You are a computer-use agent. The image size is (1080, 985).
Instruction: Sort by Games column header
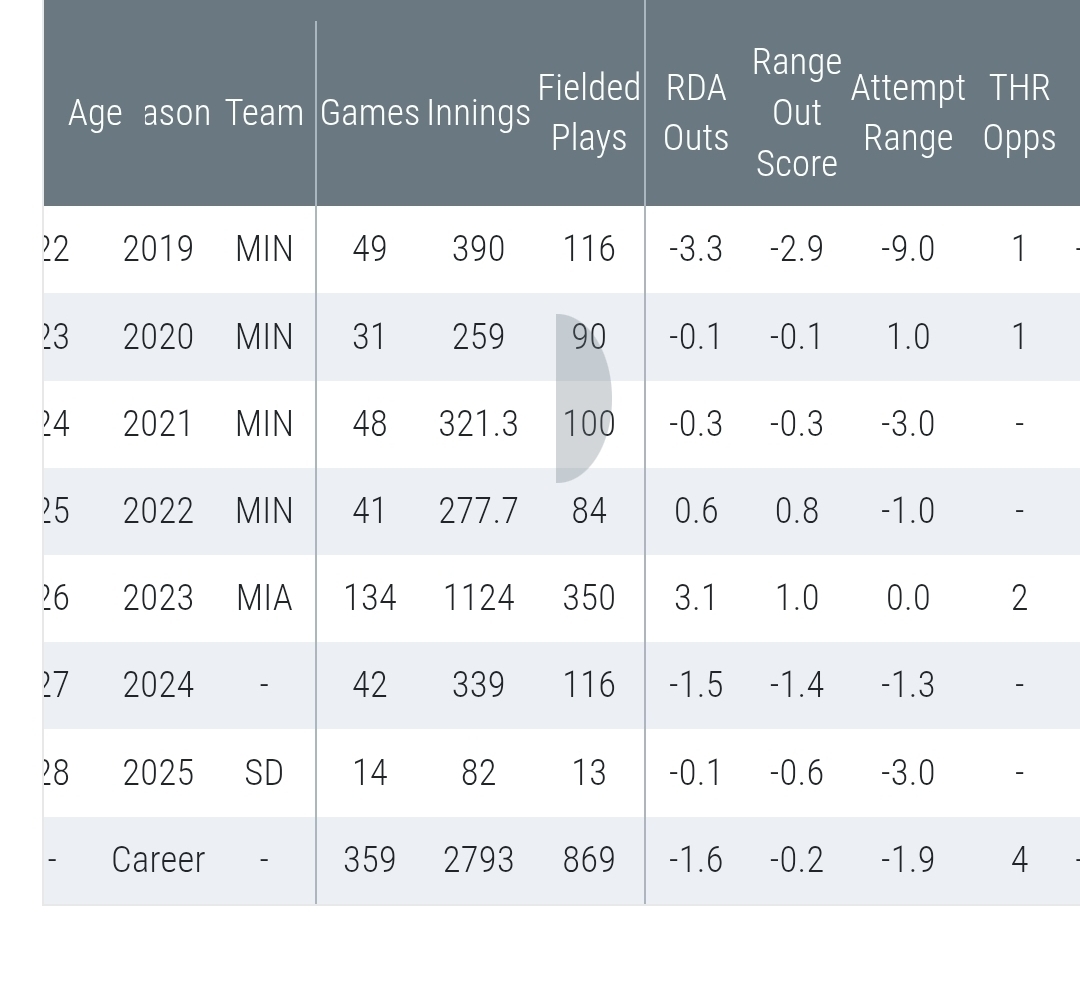(369, 113)
